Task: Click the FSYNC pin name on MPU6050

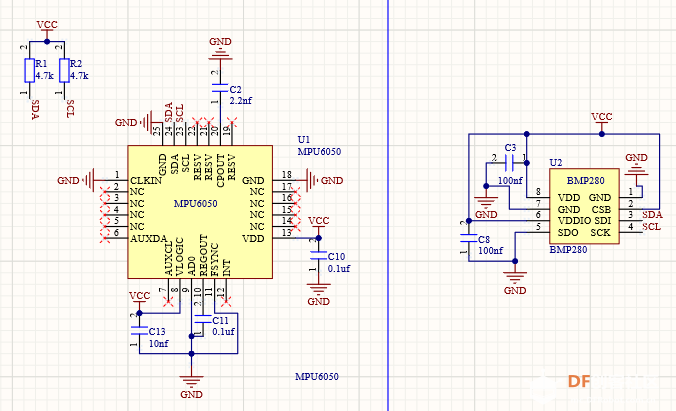Action: pos(215,260)
